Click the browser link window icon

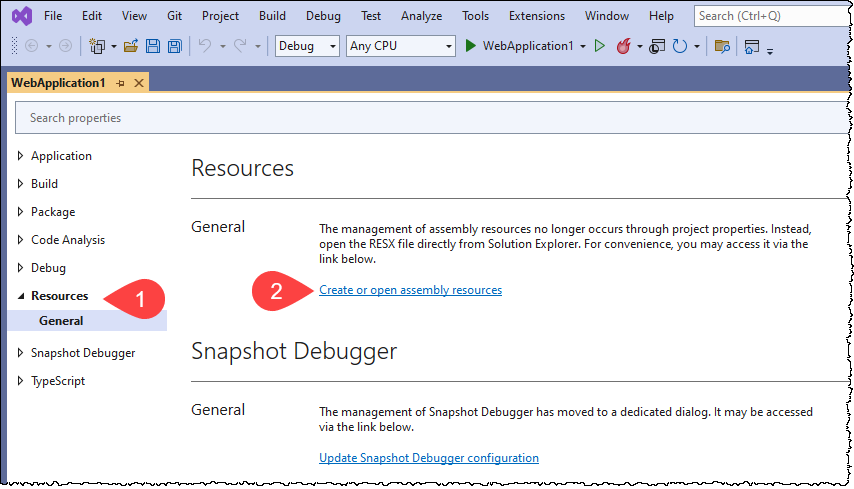[x=657, y=46]
